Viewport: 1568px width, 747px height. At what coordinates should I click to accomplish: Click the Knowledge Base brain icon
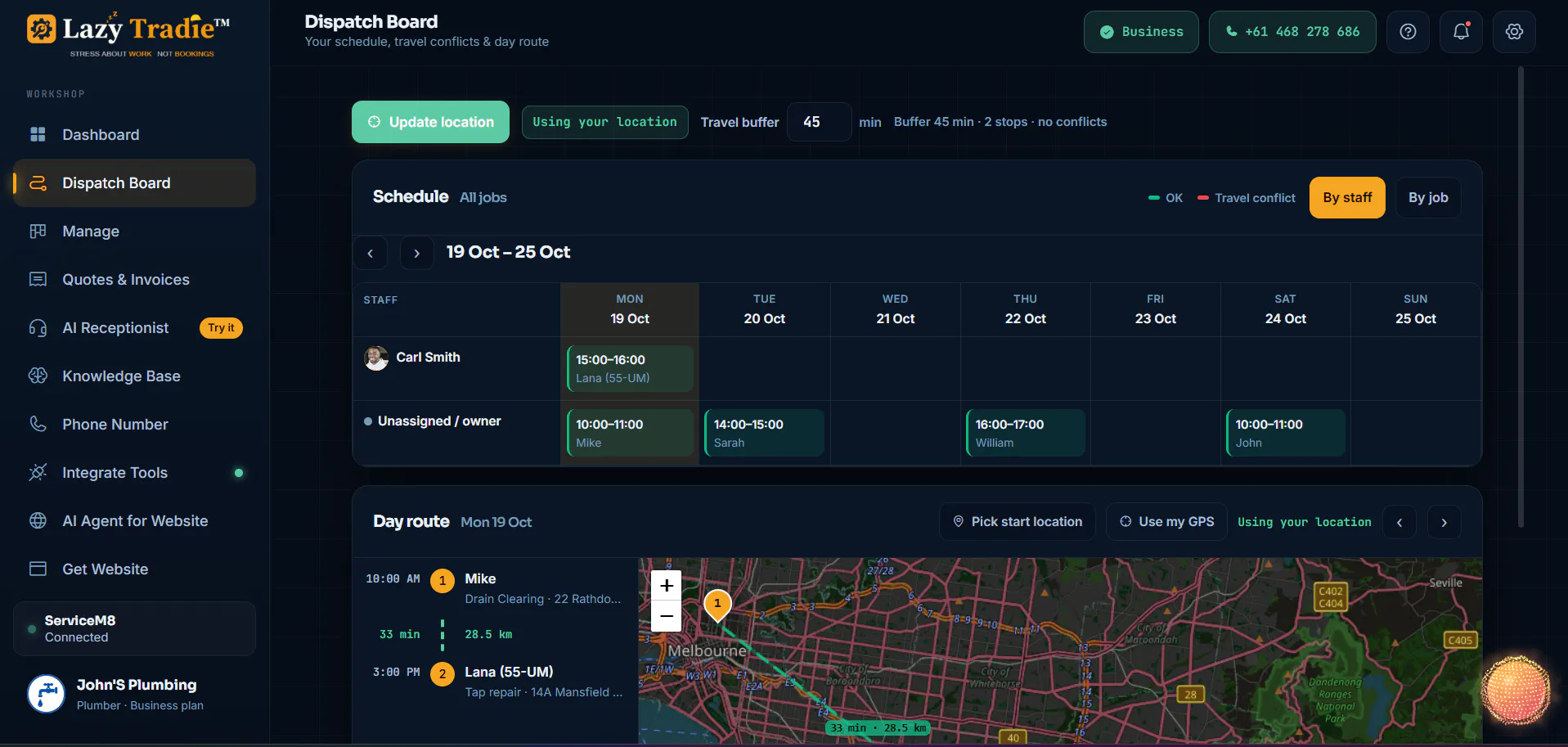[x=38, y=376]
